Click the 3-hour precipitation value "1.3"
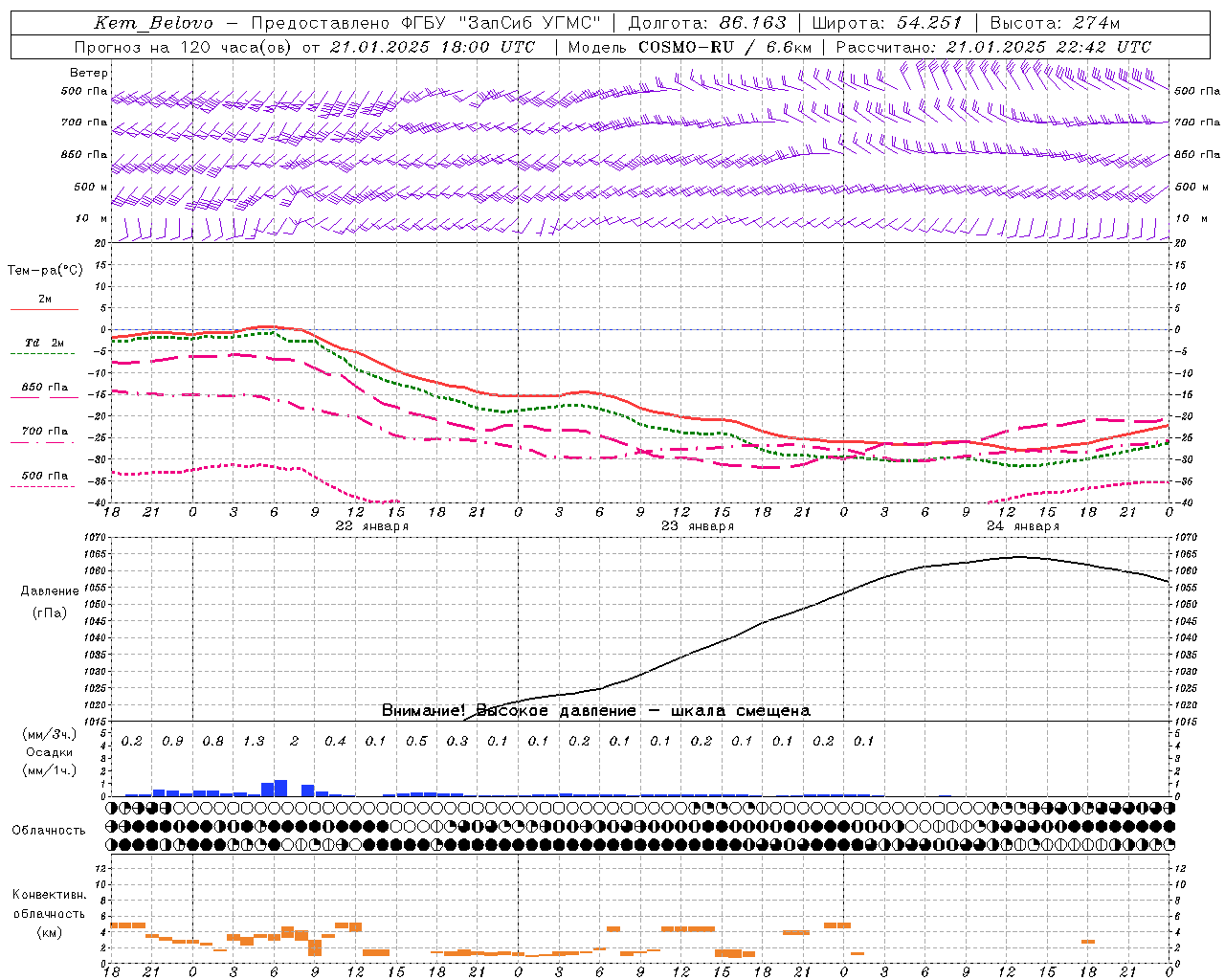This screenshot has height=980, width=1225. pos(254,741)
